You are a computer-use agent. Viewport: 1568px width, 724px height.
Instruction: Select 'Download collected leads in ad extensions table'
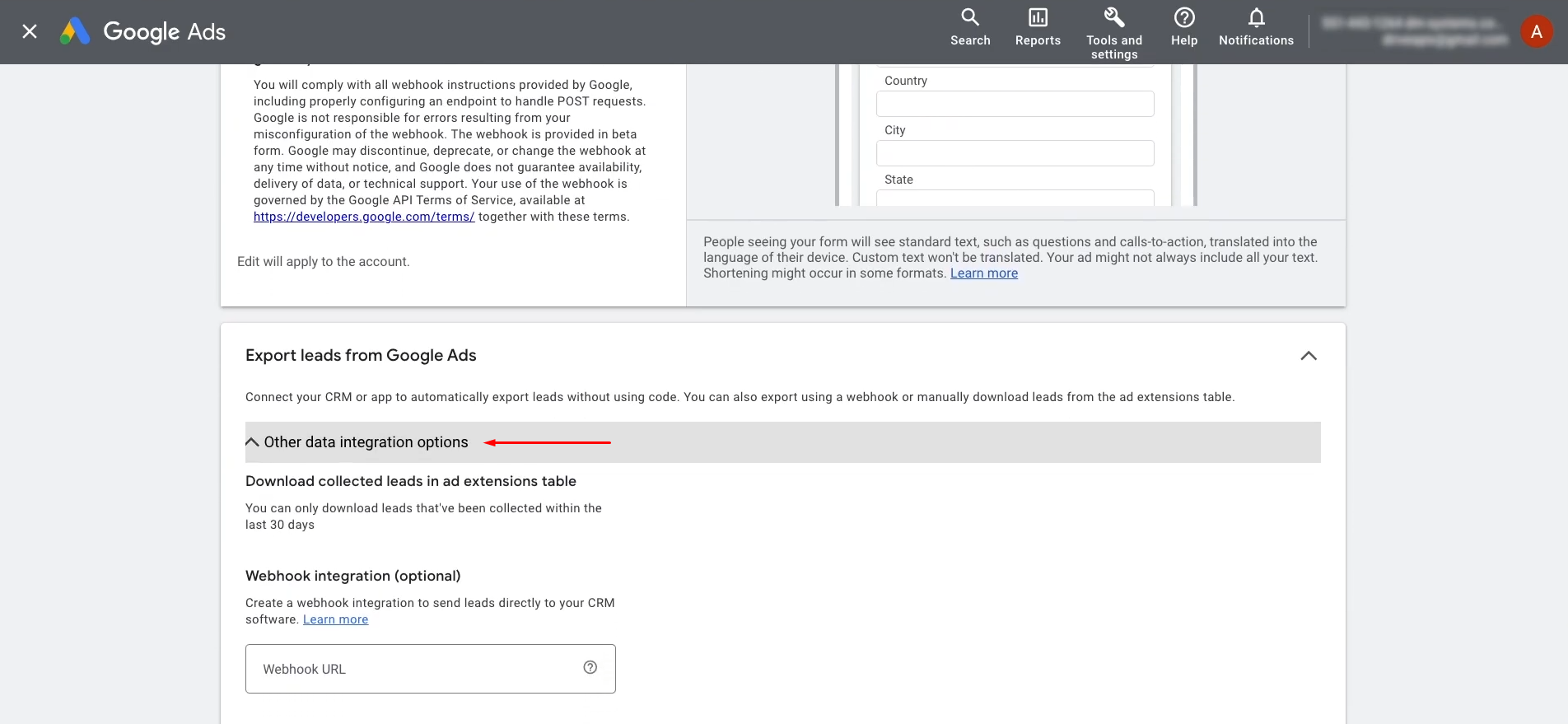(x=411, y=481)
